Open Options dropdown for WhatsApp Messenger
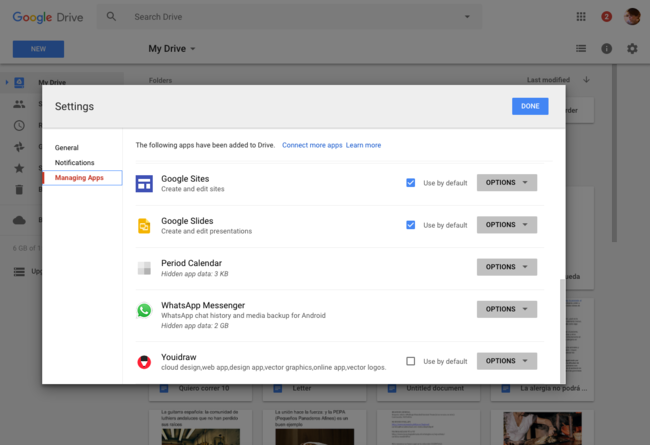 (507, 309)
